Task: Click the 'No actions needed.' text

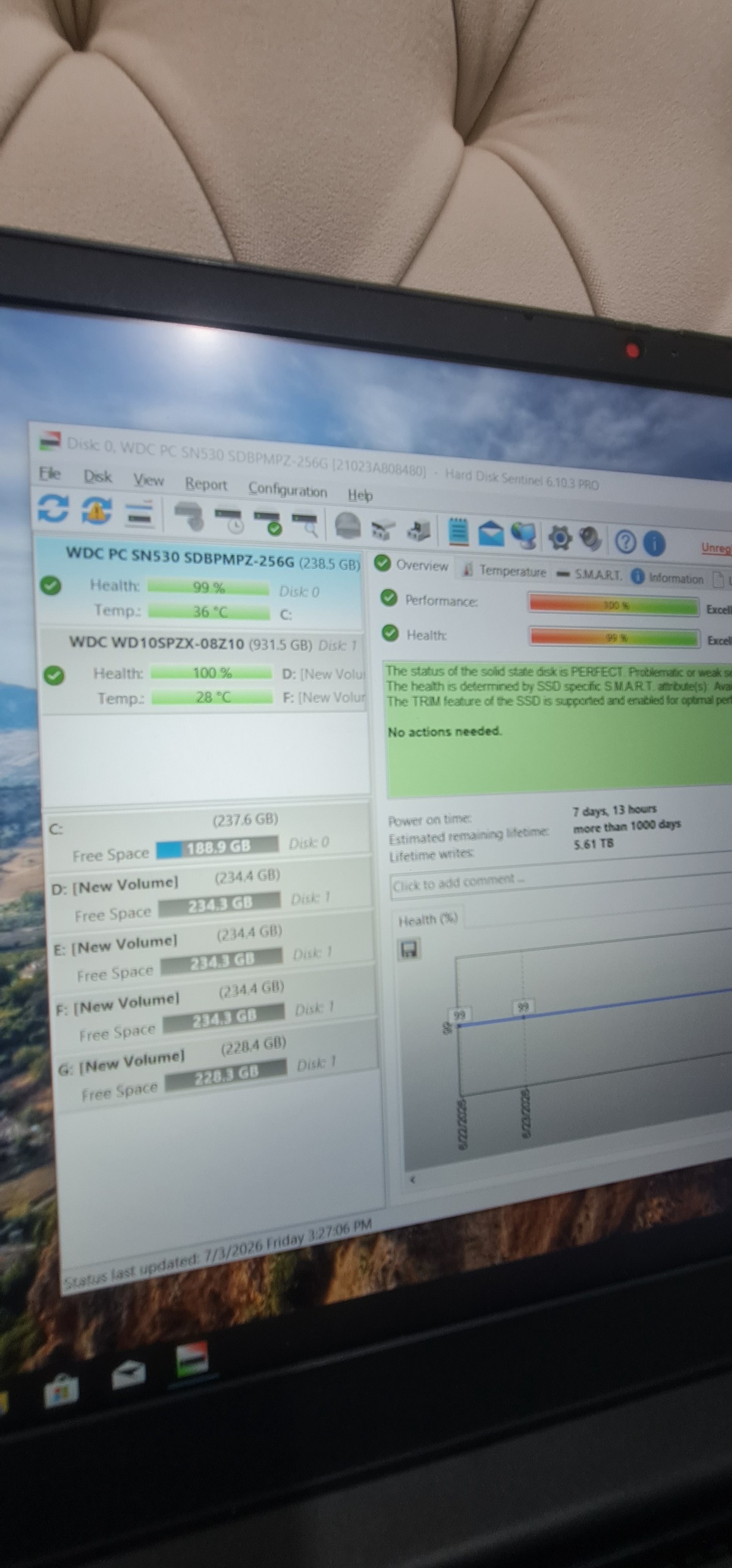Action: point(444,731)
